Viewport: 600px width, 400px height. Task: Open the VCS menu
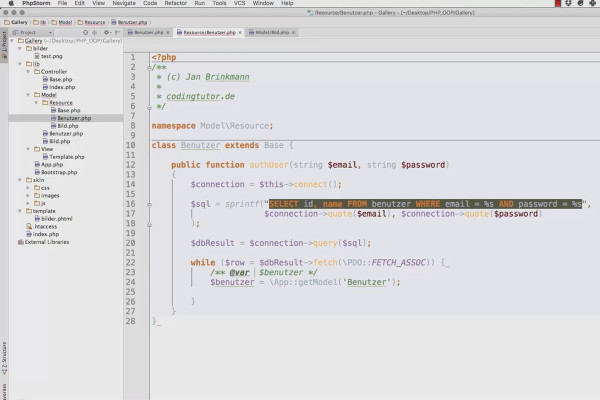(x=240, y=3)
